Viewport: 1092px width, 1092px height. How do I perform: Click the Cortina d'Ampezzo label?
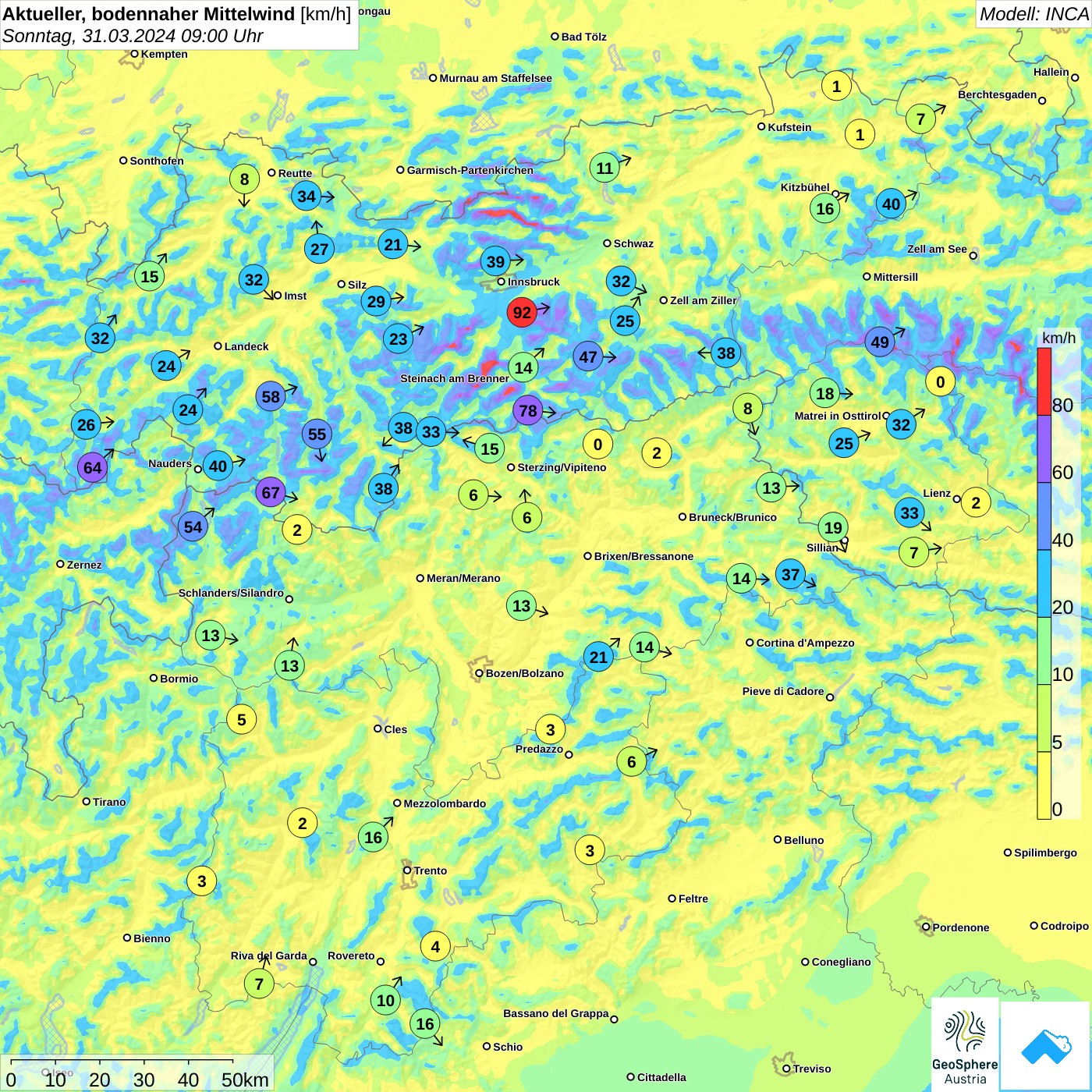(805, 643)
